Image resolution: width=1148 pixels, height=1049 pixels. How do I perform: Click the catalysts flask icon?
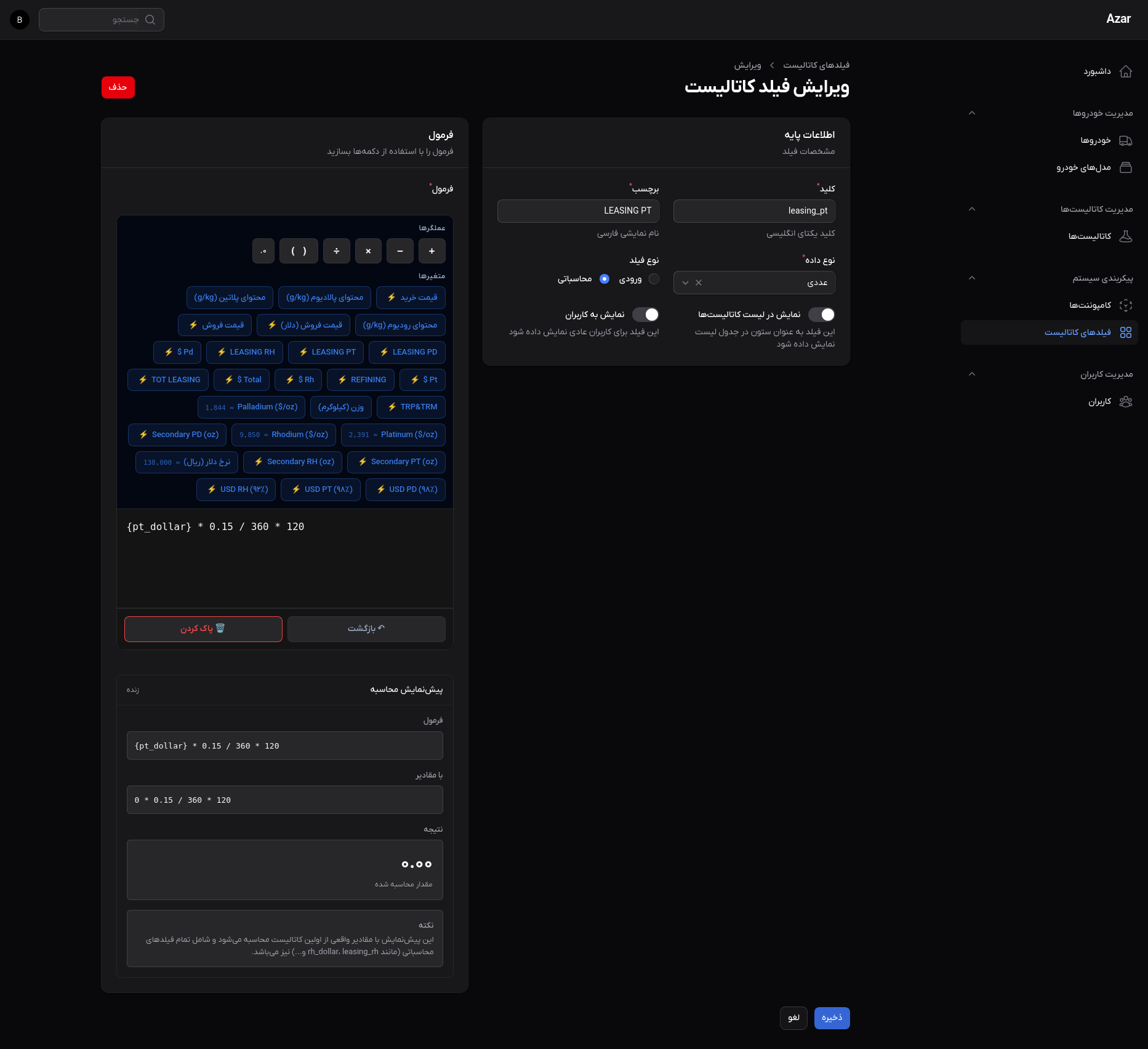[1125, 236]
